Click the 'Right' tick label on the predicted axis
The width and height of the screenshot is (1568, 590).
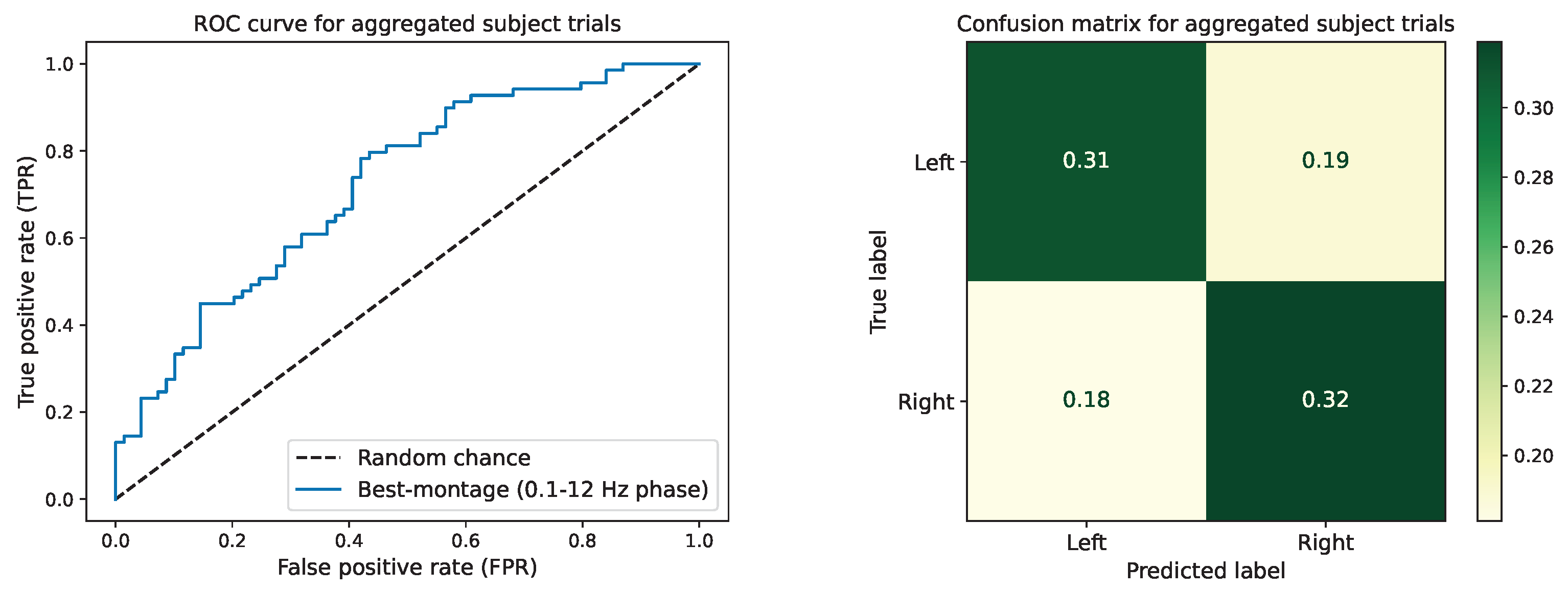[x=1325, y=542]
